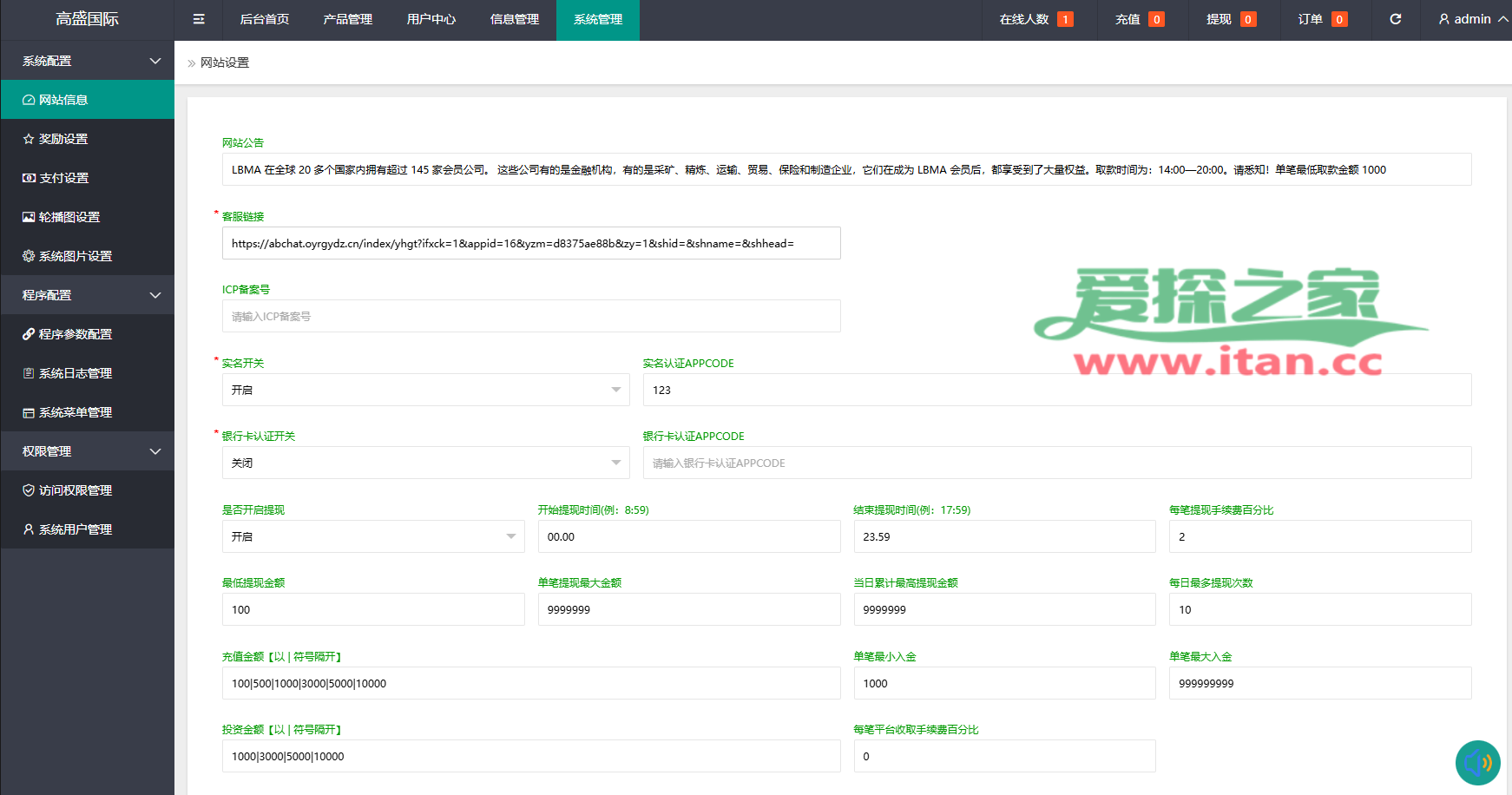The height and width of the screenshot is (795, 1512).
Task: Click the 在线人数 counter button
Action: 1035,19
